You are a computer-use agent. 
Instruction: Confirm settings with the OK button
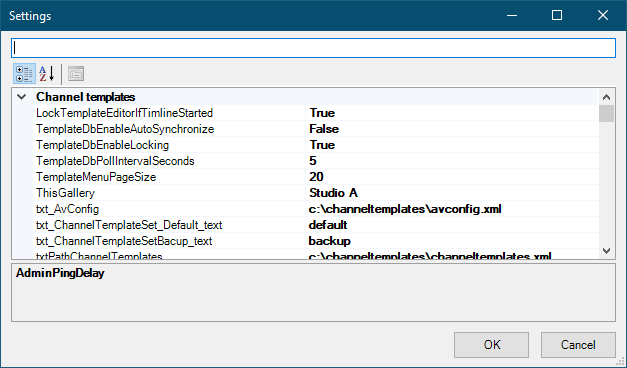(x=491, y=345)
